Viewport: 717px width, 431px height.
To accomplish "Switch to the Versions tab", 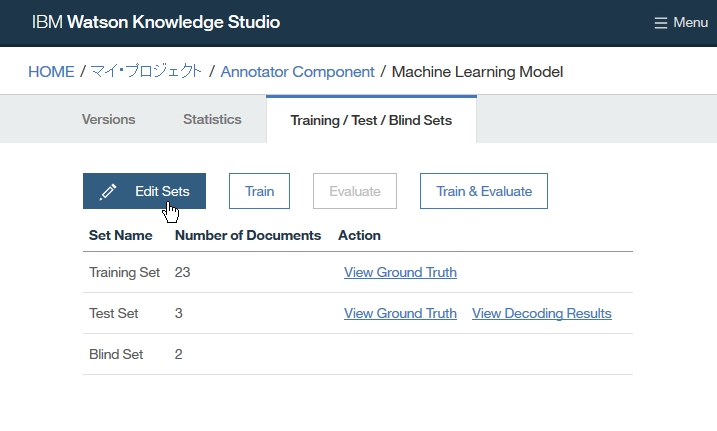I will coord(108,119).
